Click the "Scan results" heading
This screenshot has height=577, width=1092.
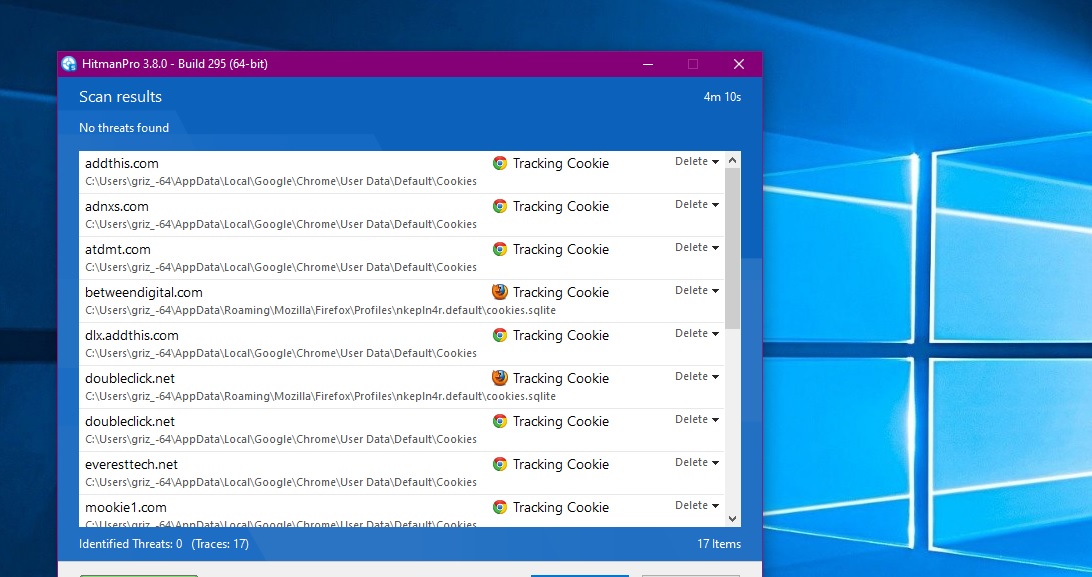click(120, 97)
